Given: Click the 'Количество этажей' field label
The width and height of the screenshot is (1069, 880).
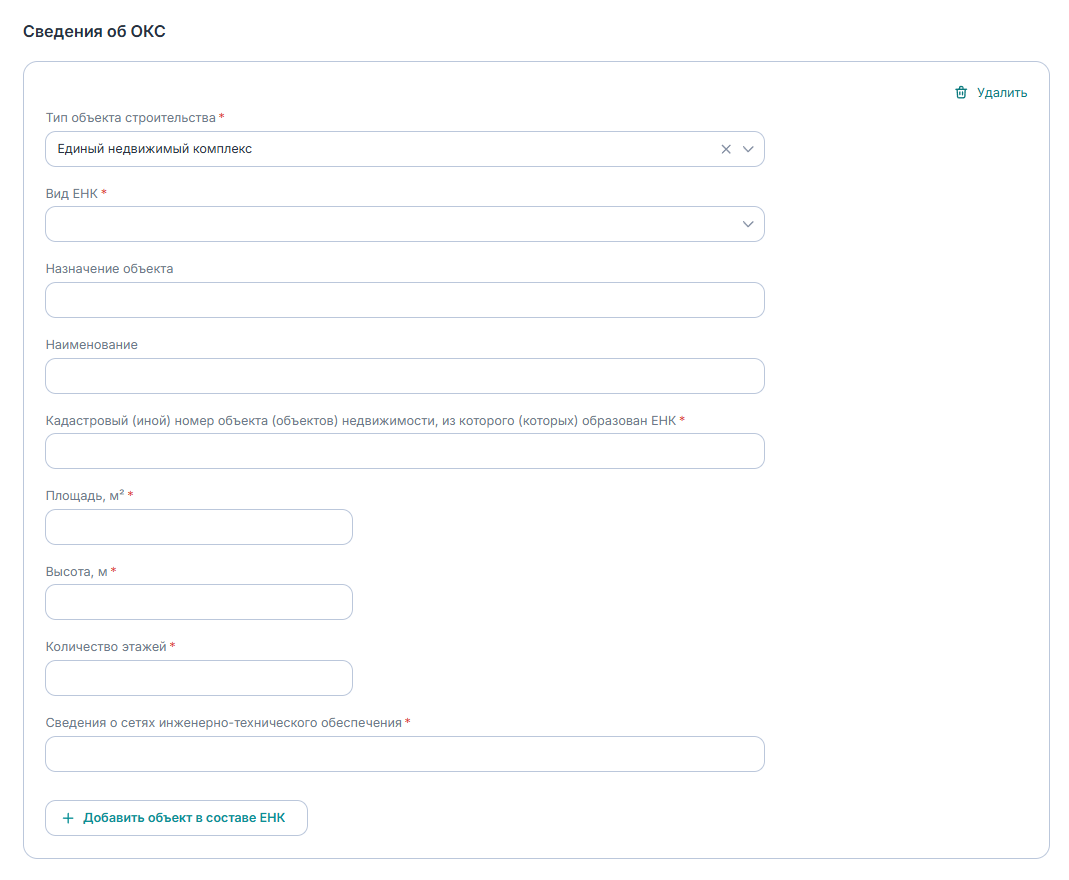Looking at the screenshot, I should [x=106, y=646].
